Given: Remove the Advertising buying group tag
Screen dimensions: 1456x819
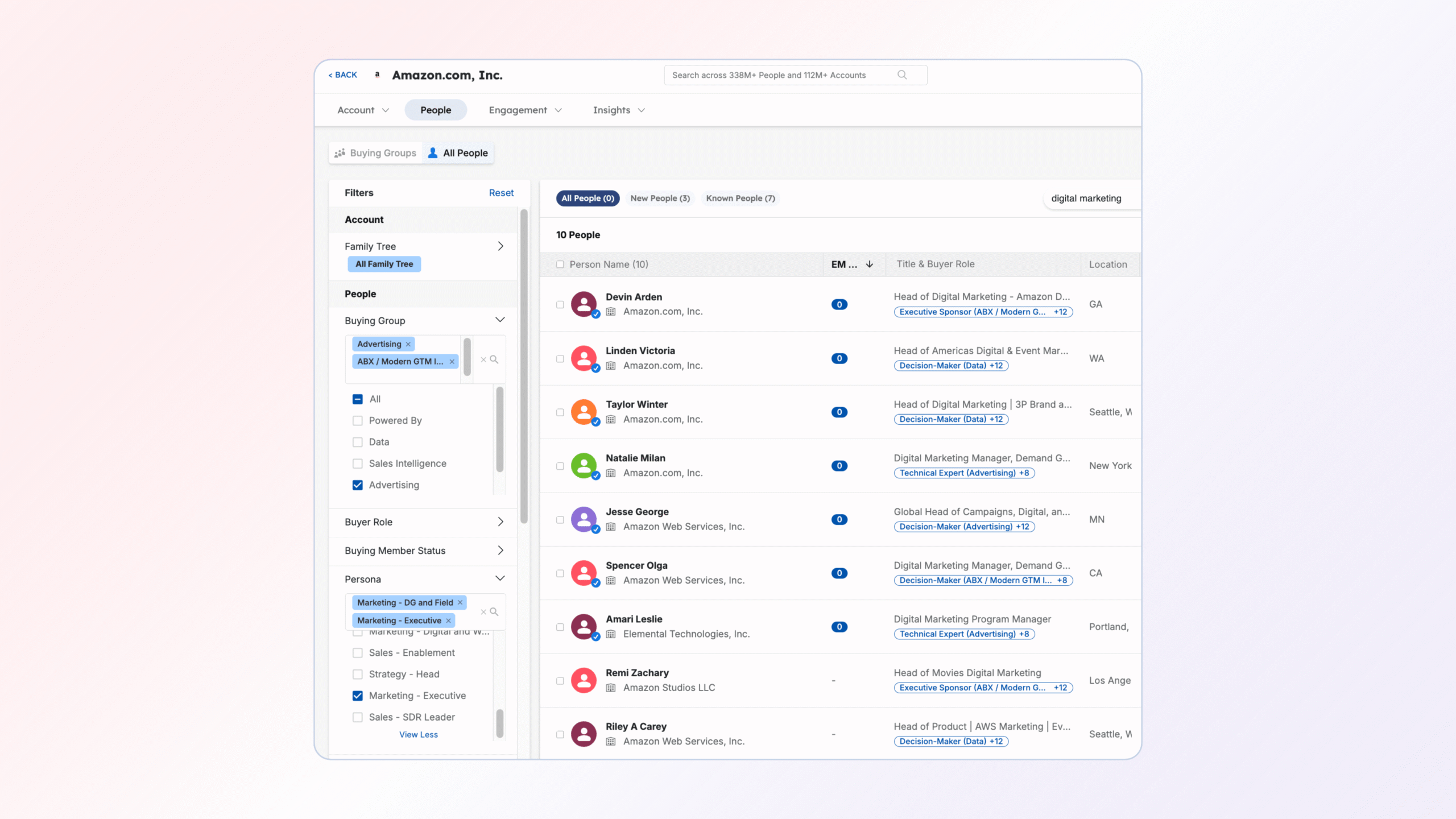Looking at the screenshot, I should (x=408, y=344).
